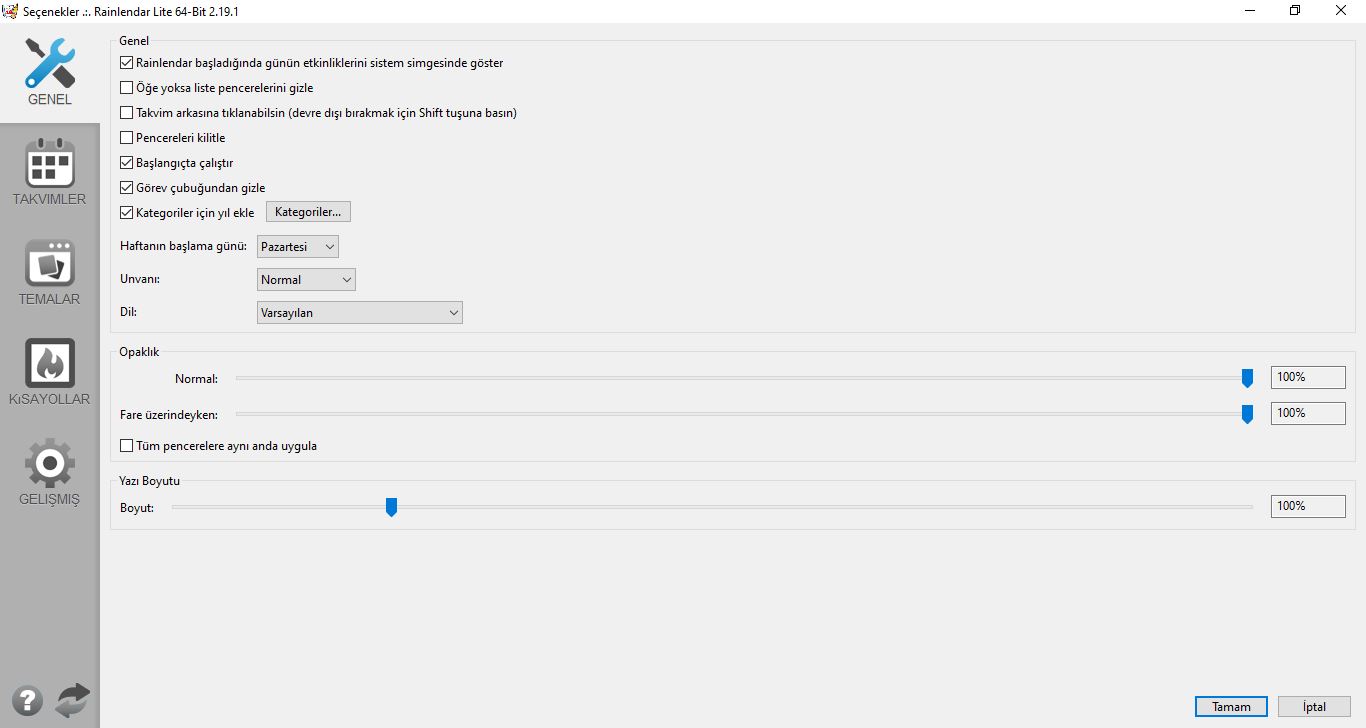Expand the Dil Varsayılan dropdown

(x=360, y=313)
